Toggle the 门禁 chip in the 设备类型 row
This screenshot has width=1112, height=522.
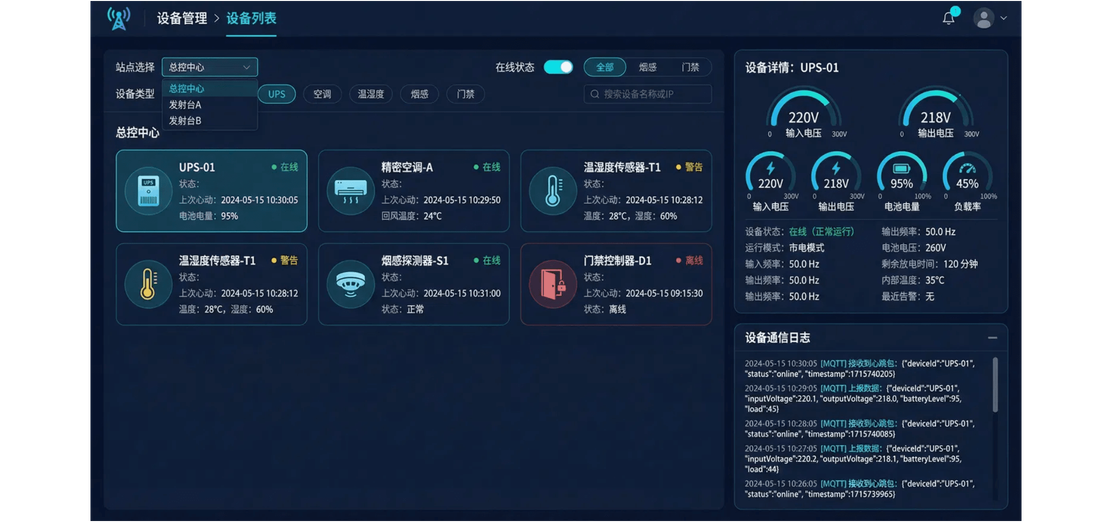[465, 94]
